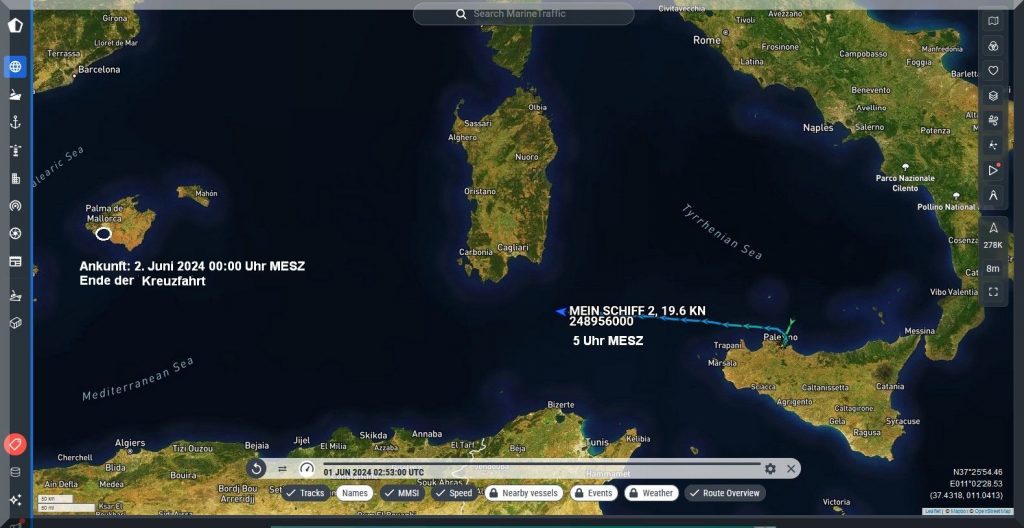Open the map layers stack icon
1024x528 pixels.
[x=993, y=96]
